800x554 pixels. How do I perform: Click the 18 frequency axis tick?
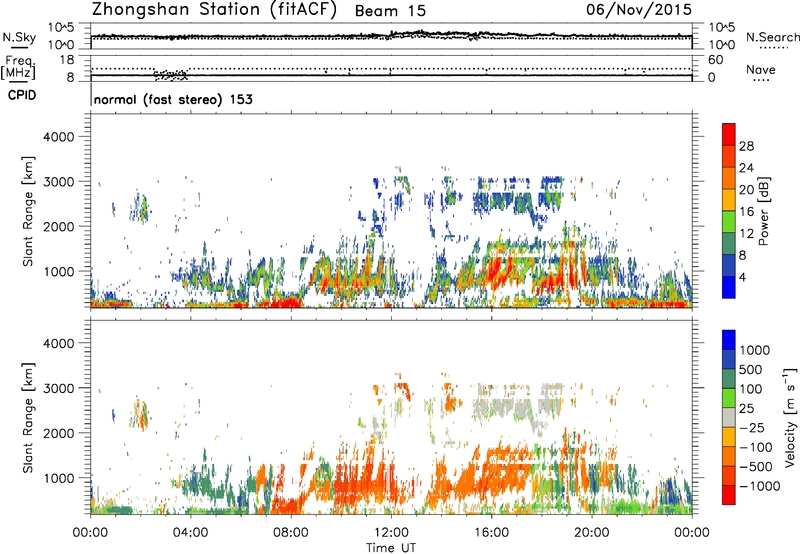pyautogui.click(x=67, y=60)
